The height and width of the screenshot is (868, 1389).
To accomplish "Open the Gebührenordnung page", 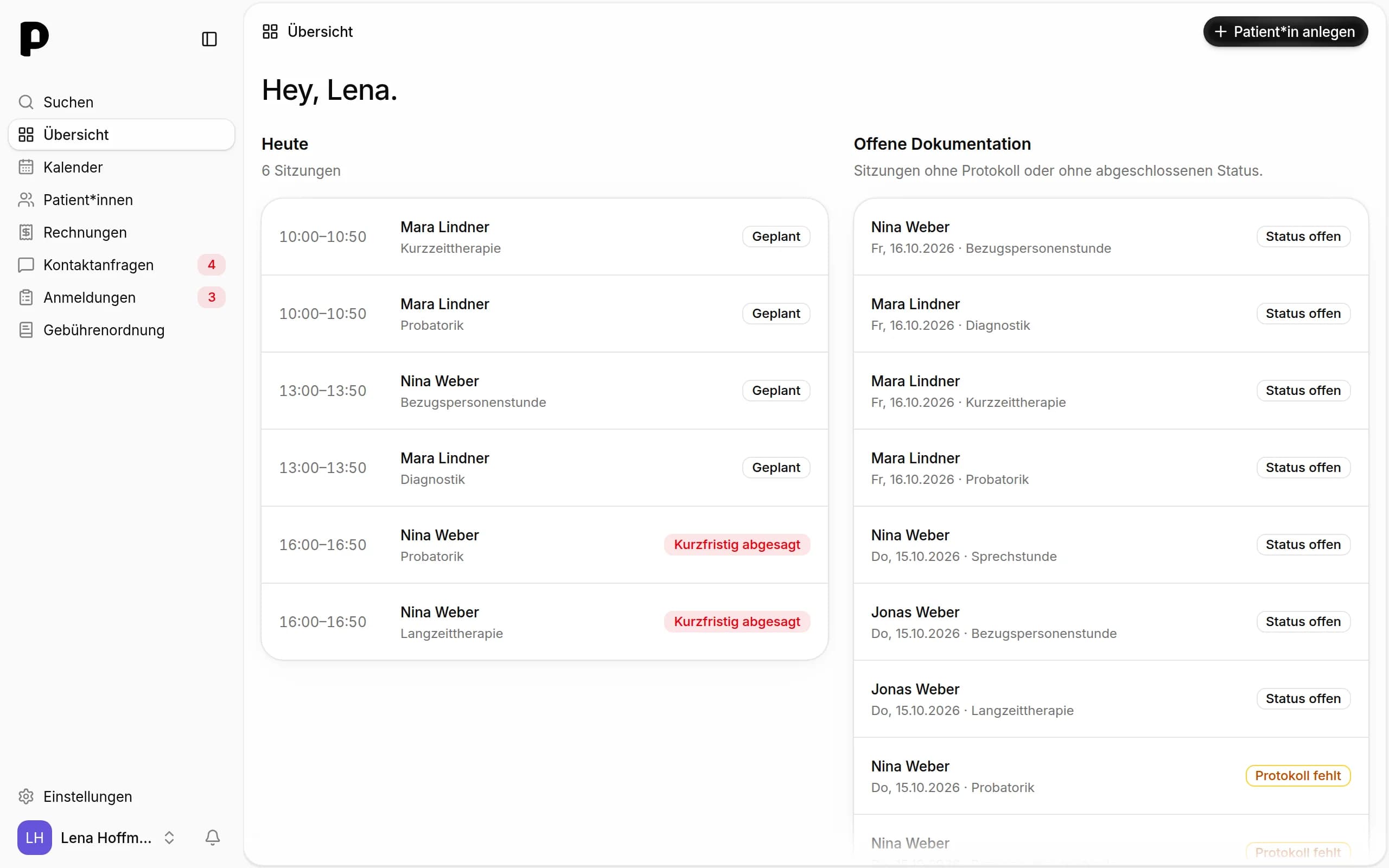I will [x=121, y=330].
